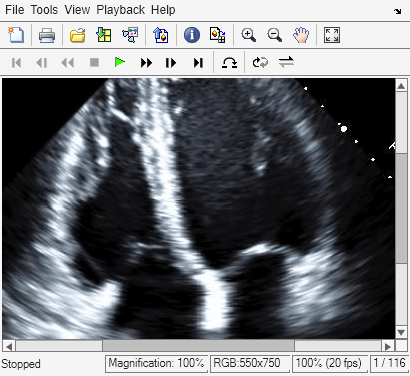Click the horizontal scrollbar thumb
This screenshot has width=410, height=376.
(x=198, y=346)
